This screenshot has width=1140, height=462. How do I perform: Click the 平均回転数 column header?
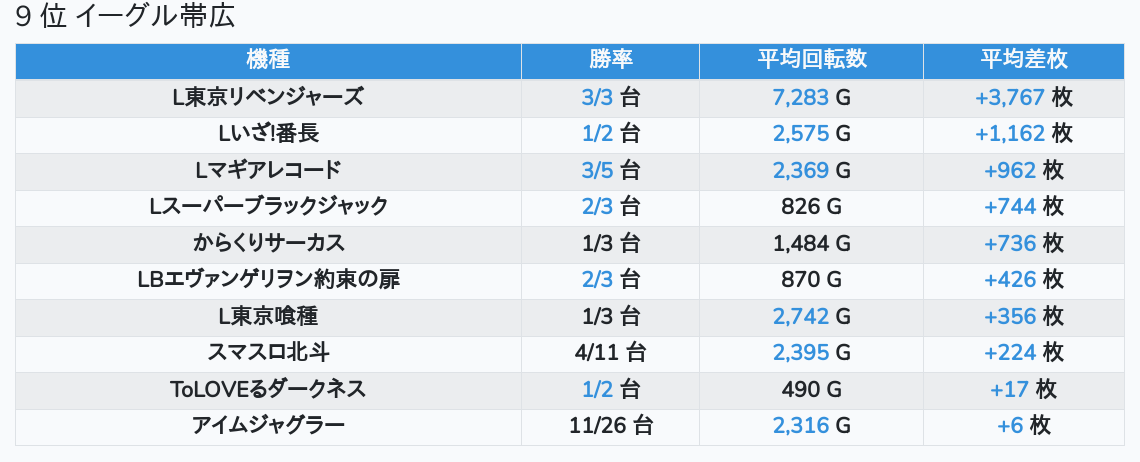point(811,60)
